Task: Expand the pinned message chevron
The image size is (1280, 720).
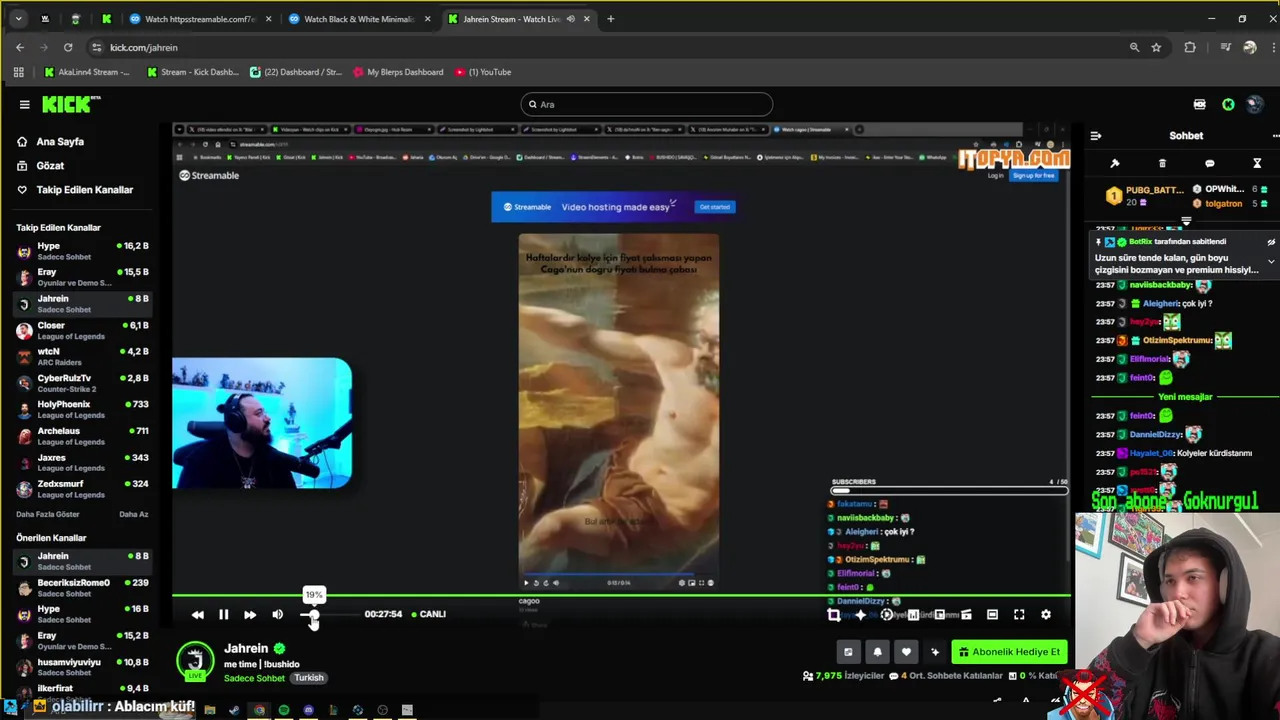Action: [x=1271, y=261]
